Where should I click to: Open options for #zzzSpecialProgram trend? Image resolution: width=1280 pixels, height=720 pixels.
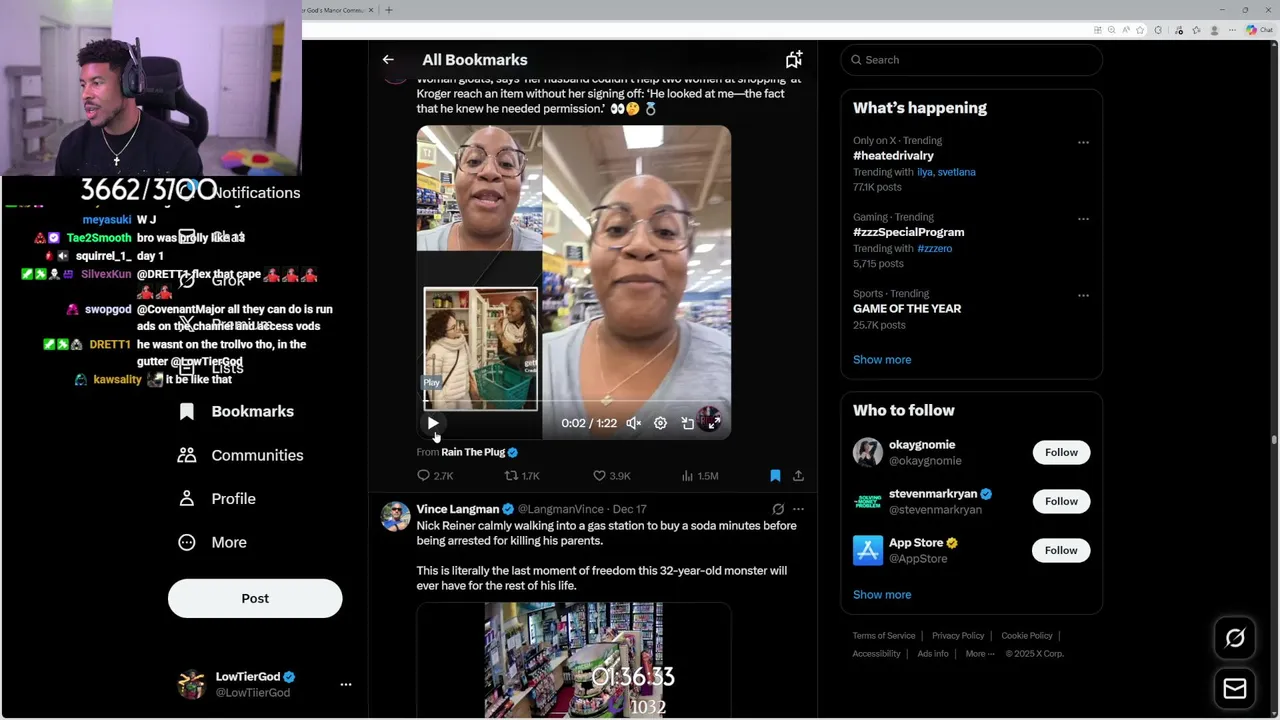(1083, 218)
